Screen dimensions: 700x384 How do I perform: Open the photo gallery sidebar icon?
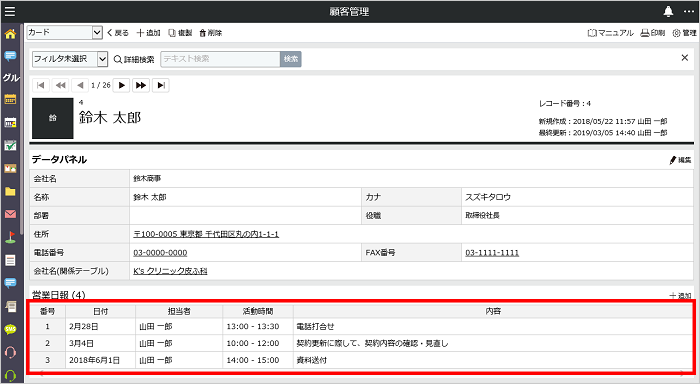(x=10, y=168)
